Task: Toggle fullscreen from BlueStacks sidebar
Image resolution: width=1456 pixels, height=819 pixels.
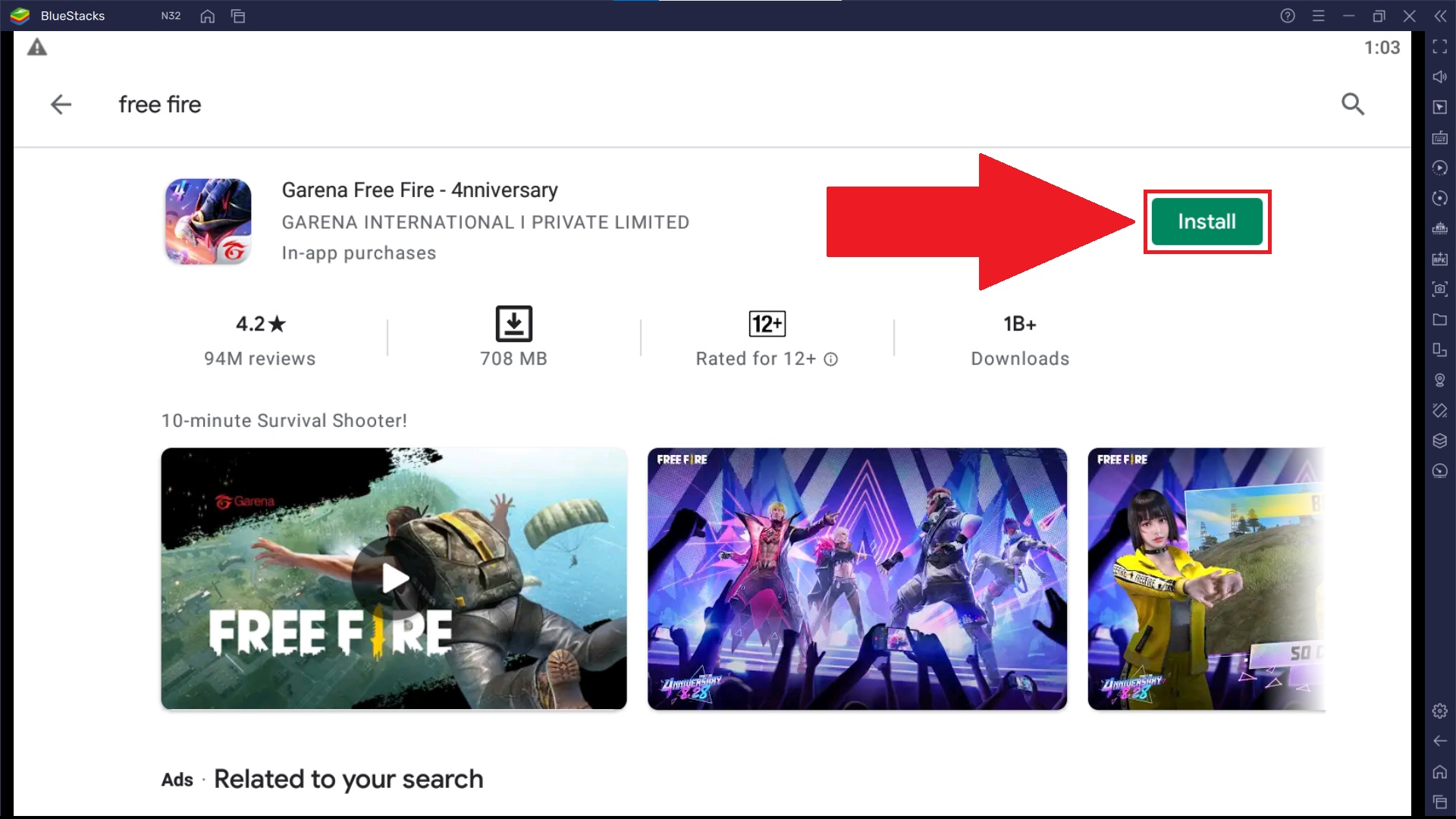Action: click(x=1439, y=47)
